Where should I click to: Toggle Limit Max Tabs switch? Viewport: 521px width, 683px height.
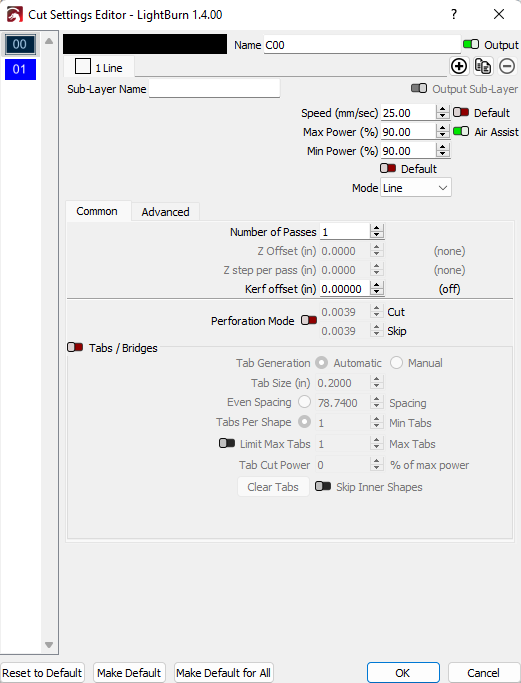(x=227, y=443)
